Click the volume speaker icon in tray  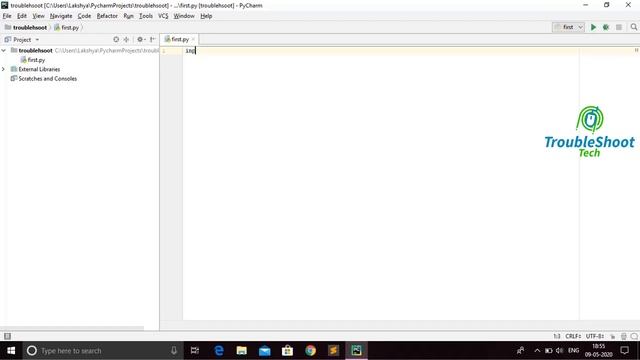pyautogui.click(x=560, y=351)
